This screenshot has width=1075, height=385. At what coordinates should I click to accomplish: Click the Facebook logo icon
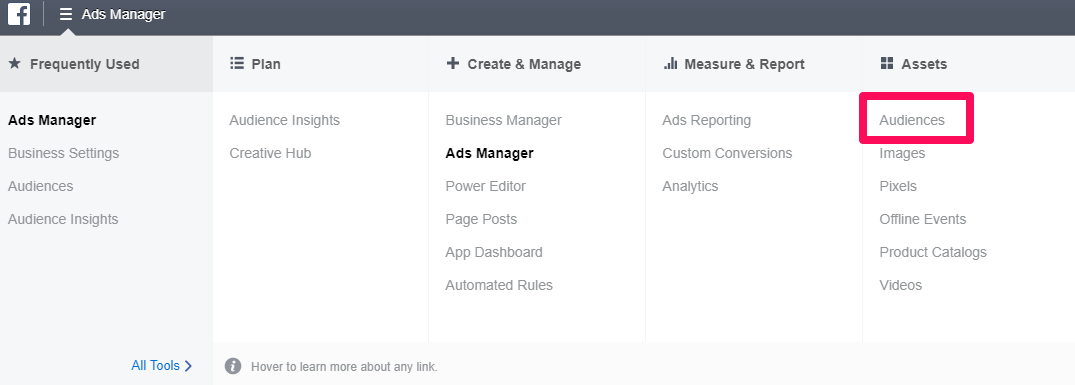tap(19, 14)
